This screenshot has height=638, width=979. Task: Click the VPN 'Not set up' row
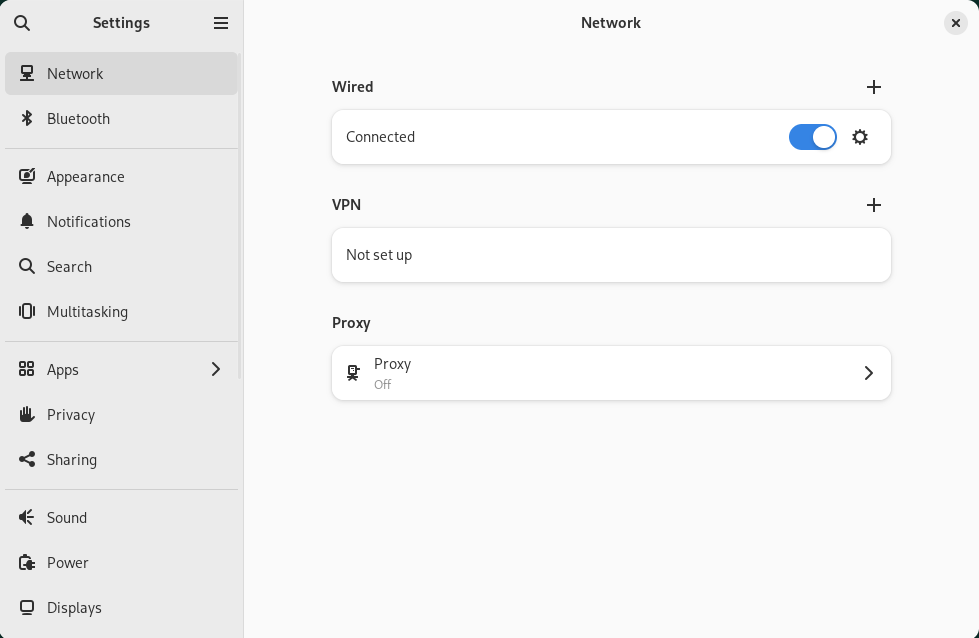[x=610, y=255]
